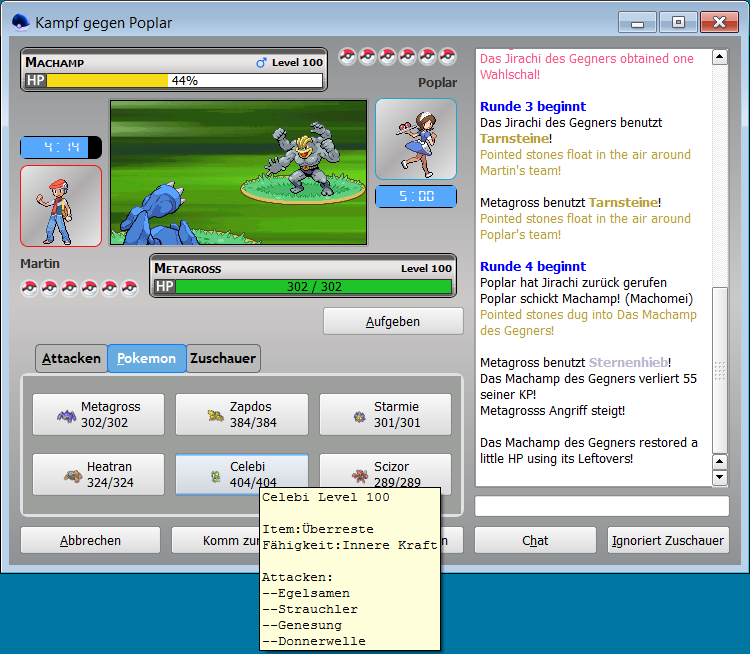The image size is (750, 654).
Task: Select the Pokemon tab
Action: tap(147, 358)
